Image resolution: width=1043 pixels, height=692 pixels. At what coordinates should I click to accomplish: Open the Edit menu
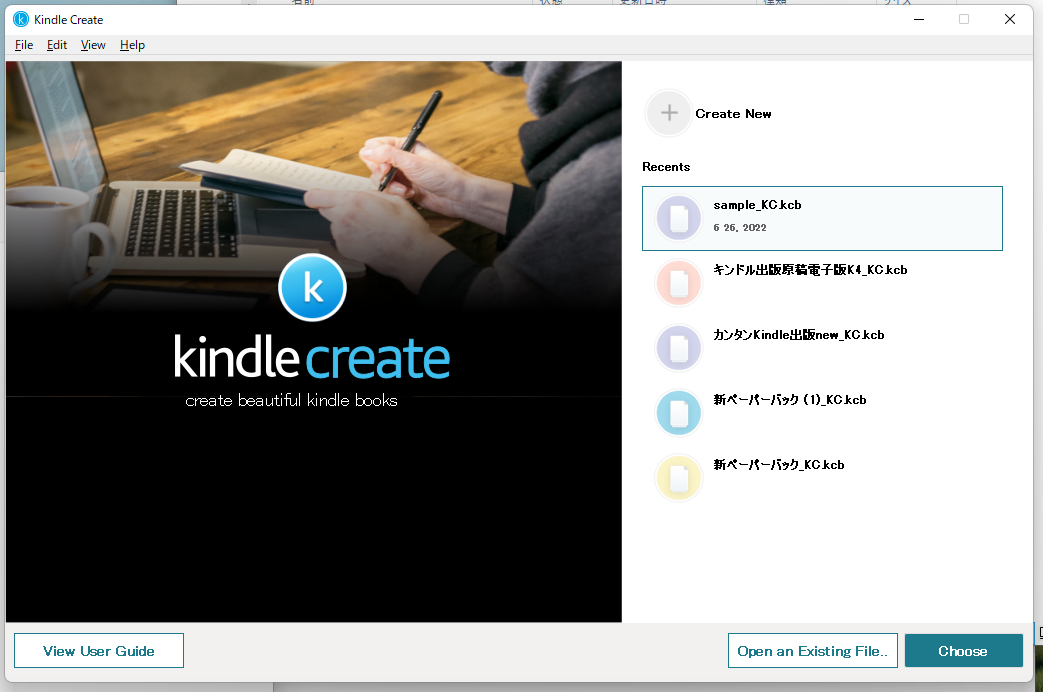point(57,45)
